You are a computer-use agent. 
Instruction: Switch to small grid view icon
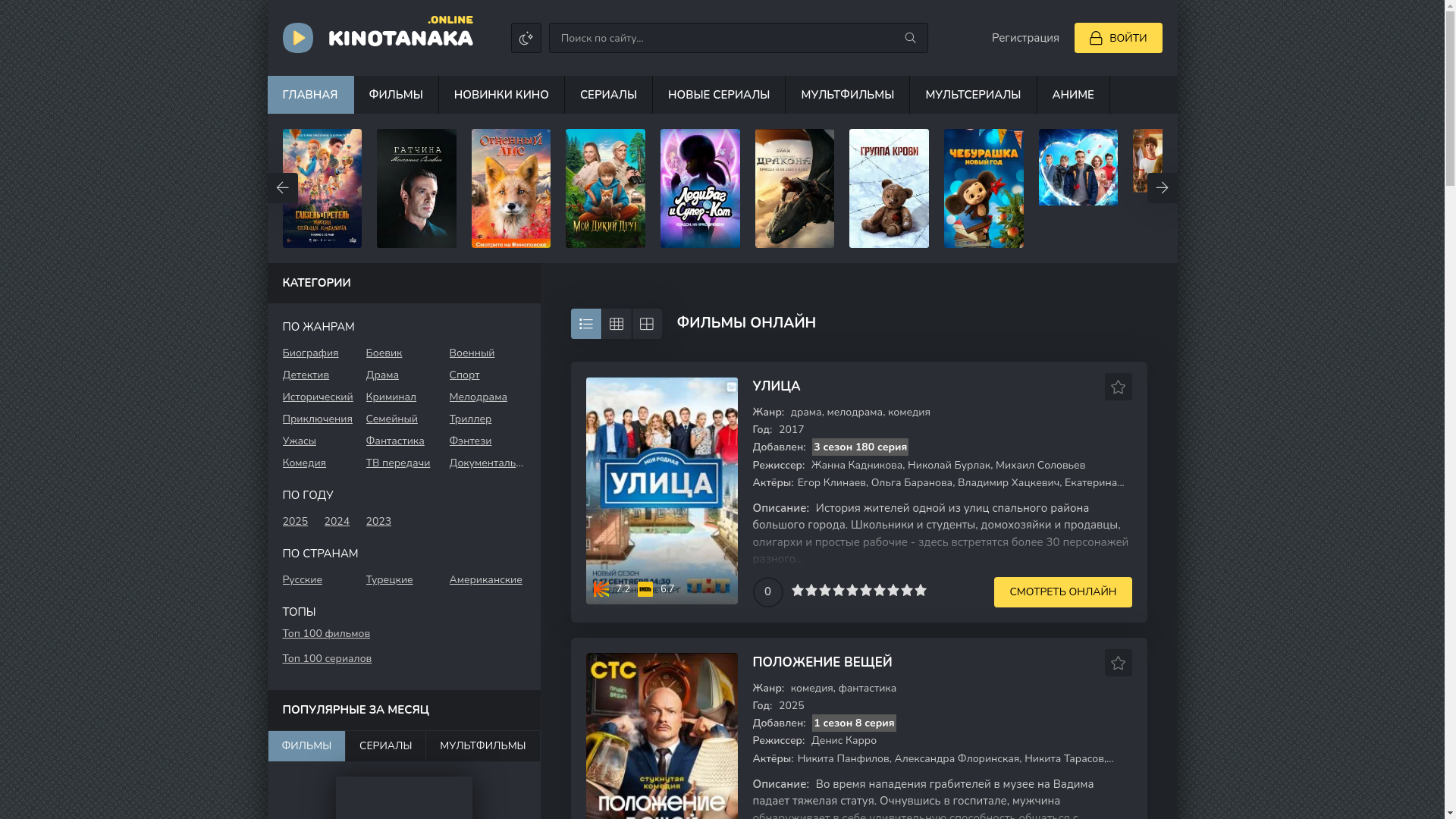point(616,324)
